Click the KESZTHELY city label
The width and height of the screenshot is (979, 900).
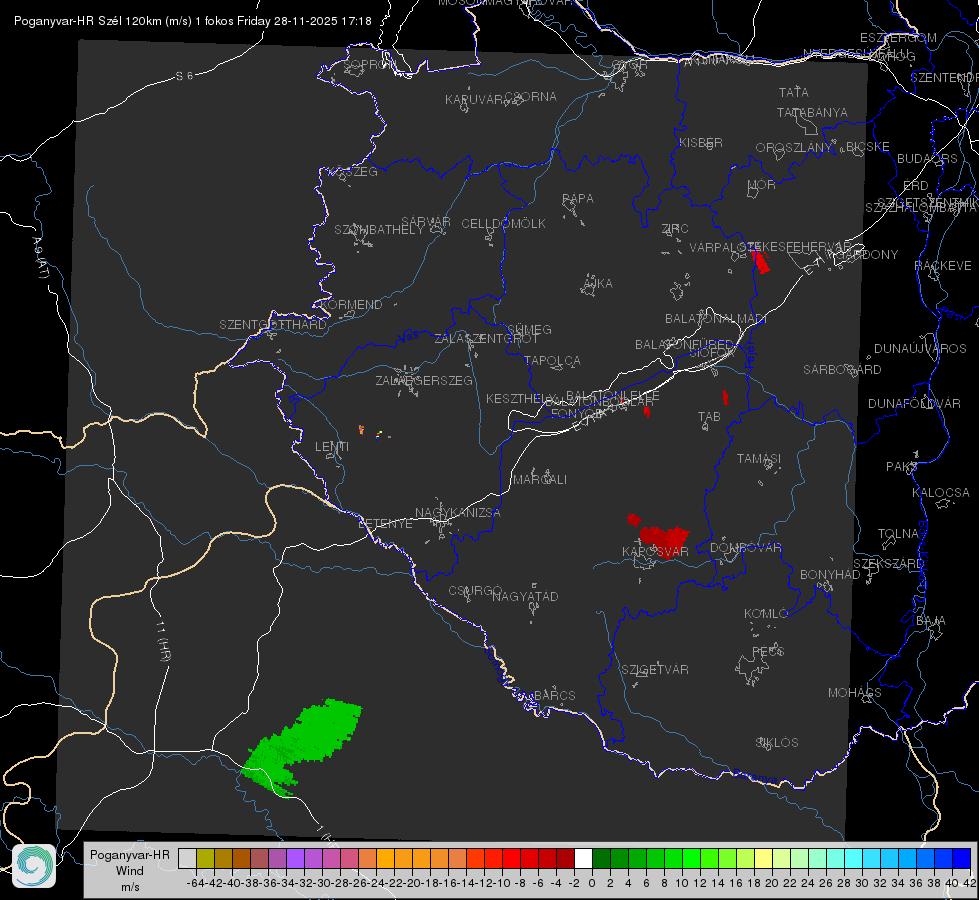[x=520, y=398]
